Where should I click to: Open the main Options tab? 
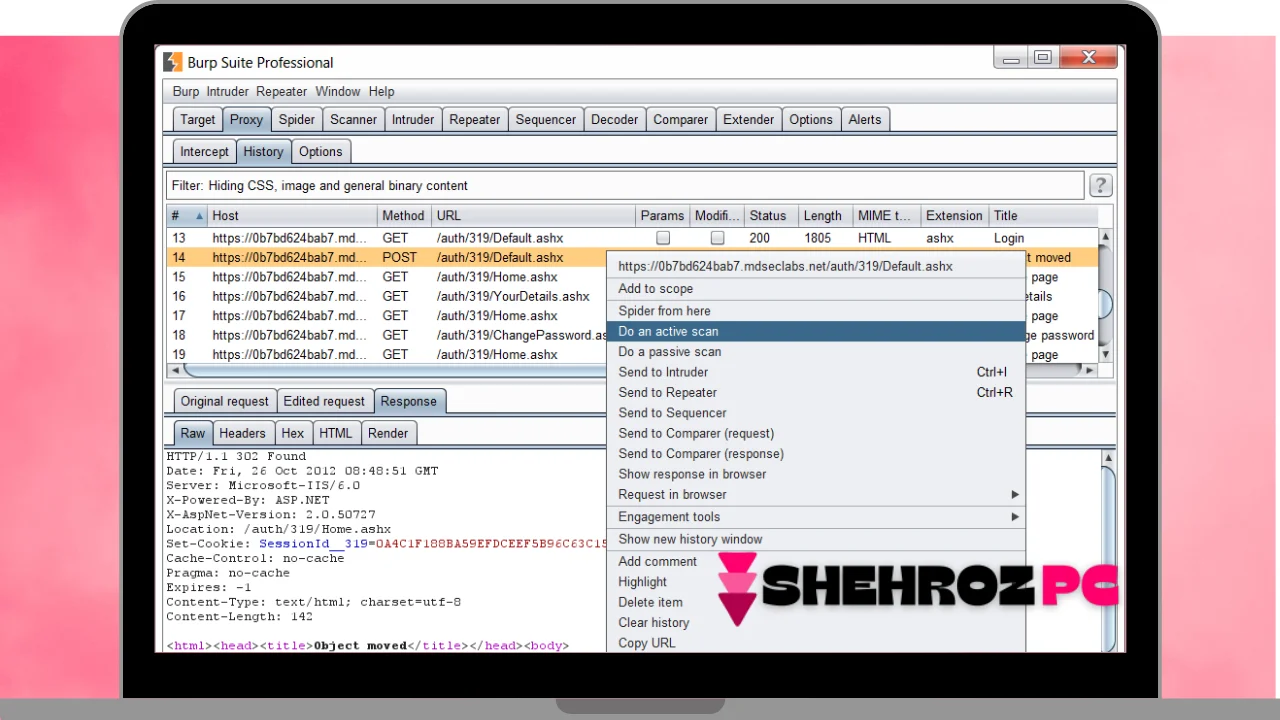point(811,119)
